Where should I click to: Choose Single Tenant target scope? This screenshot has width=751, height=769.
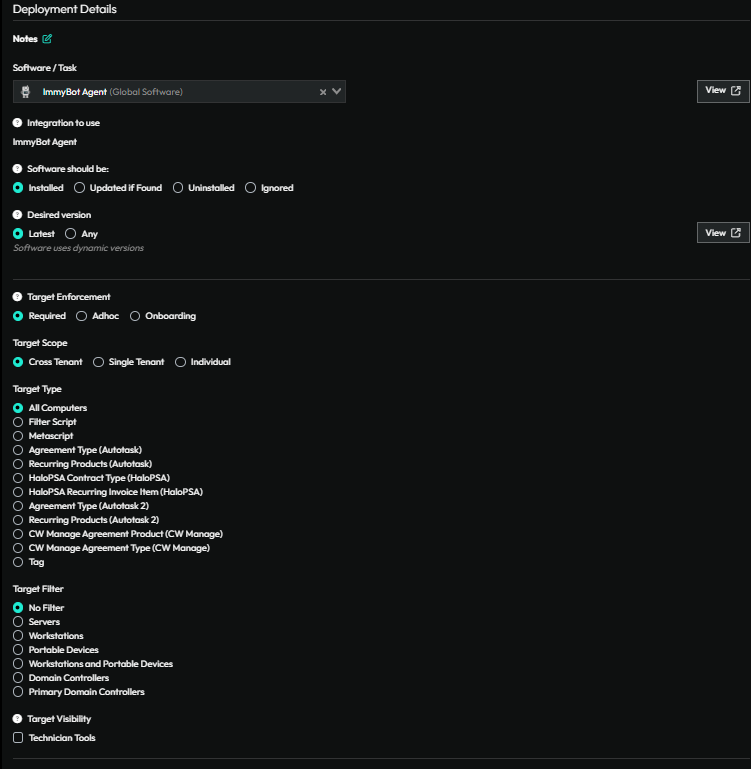[98, 362]
